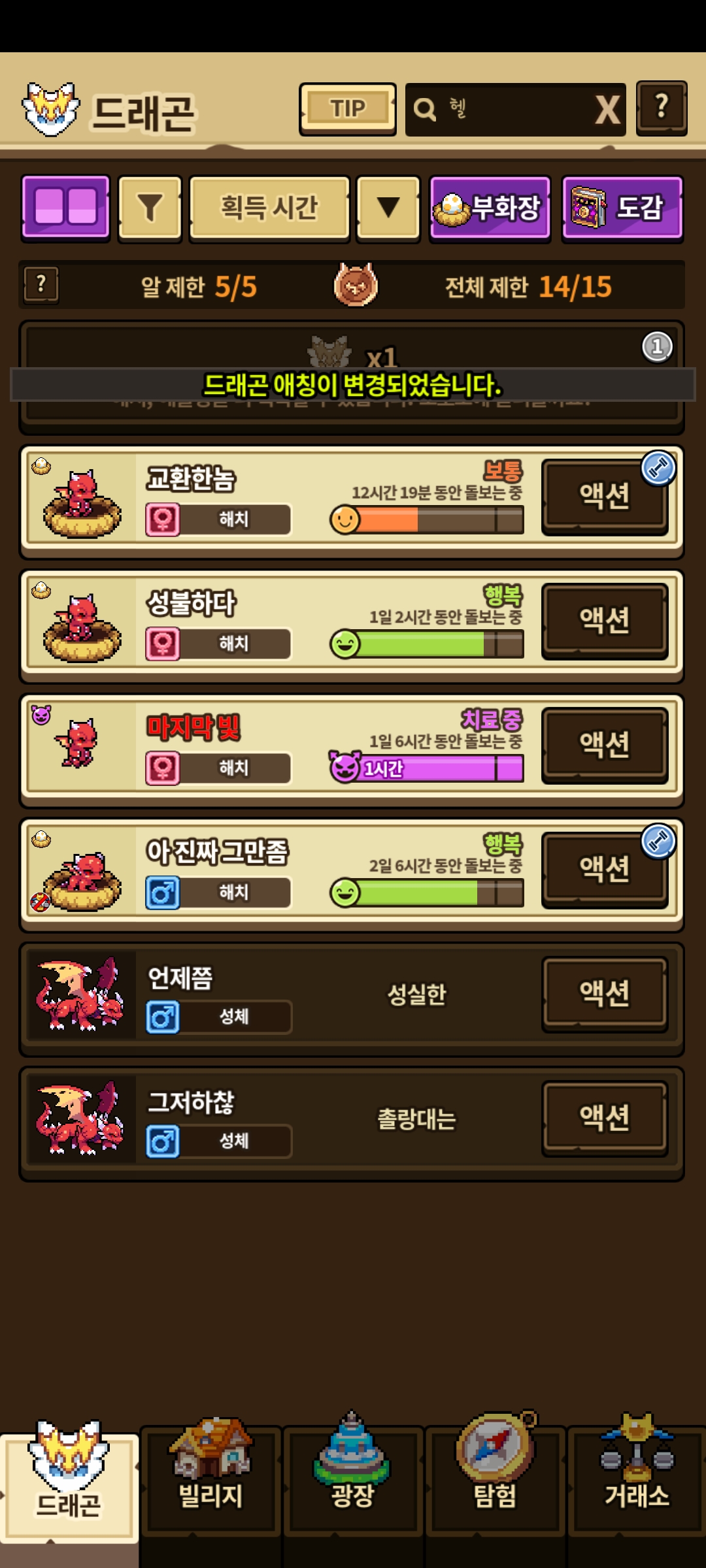
Task: Expand the sort order dropdown arrow
Action: pos(388,209)
